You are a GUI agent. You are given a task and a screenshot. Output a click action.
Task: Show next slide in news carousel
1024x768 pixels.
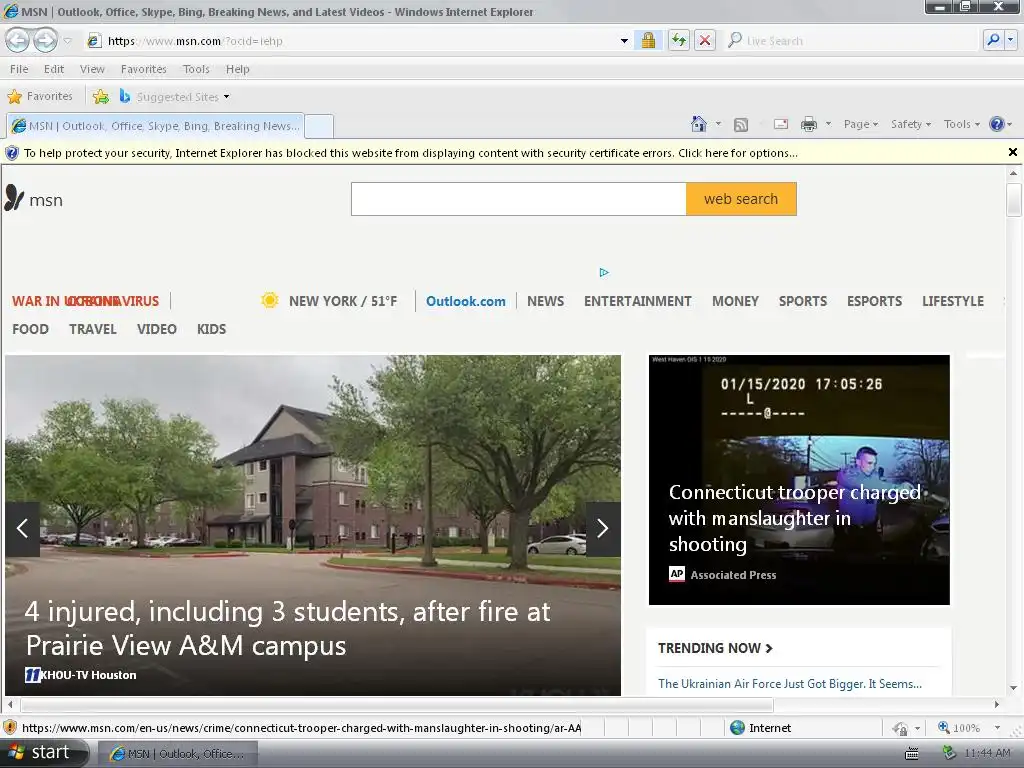(x=603, y=528)
